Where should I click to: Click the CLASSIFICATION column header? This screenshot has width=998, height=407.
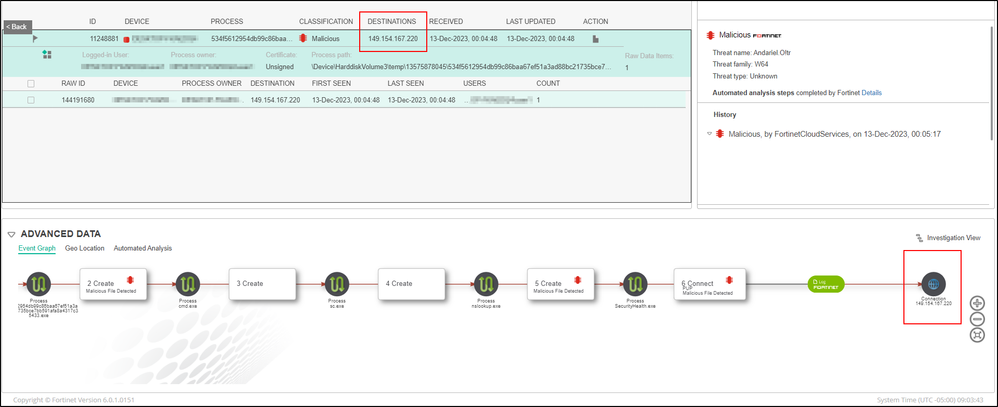[x=326, y=22]
